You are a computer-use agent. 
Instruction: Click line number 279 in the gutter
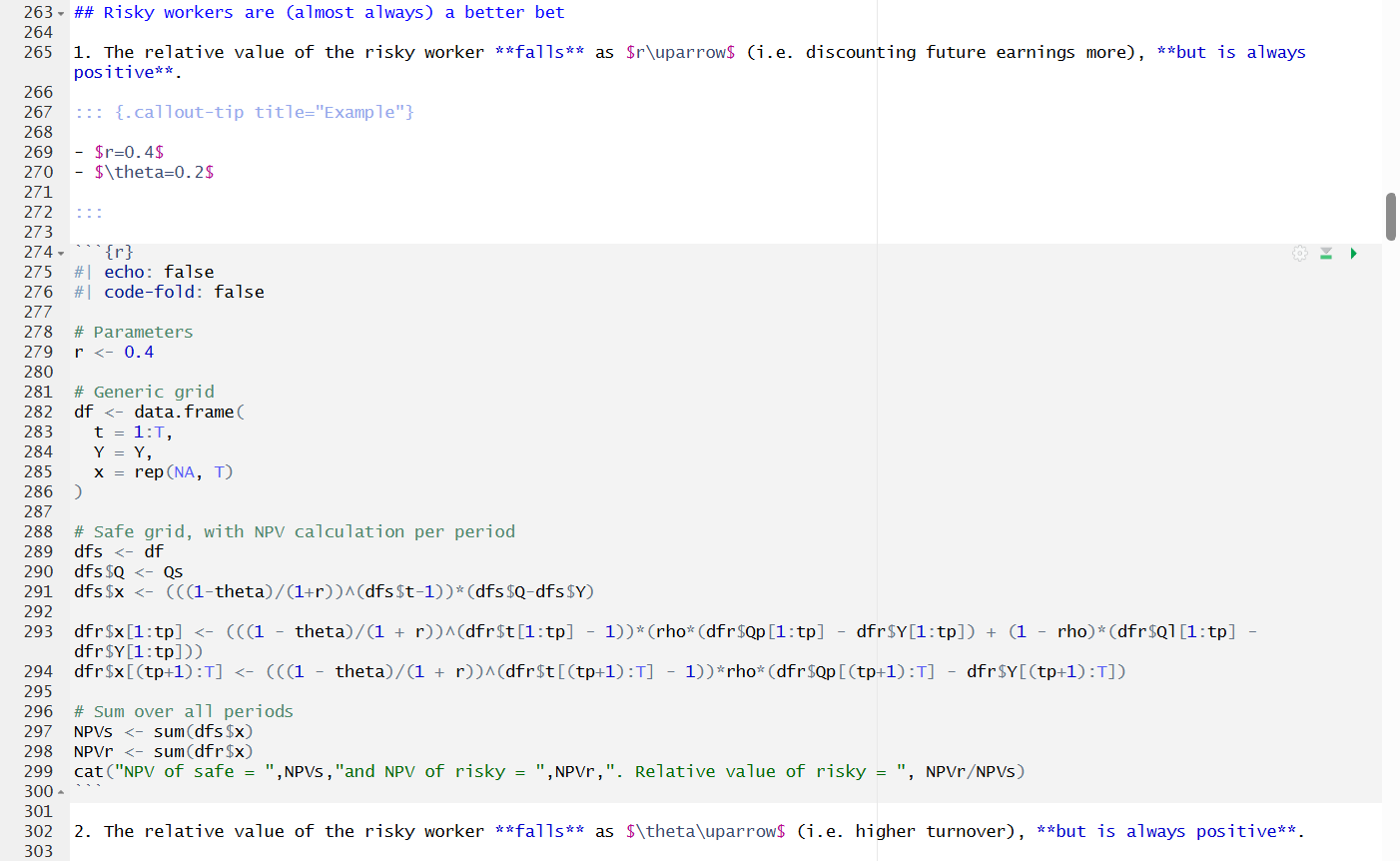[38, 352]
